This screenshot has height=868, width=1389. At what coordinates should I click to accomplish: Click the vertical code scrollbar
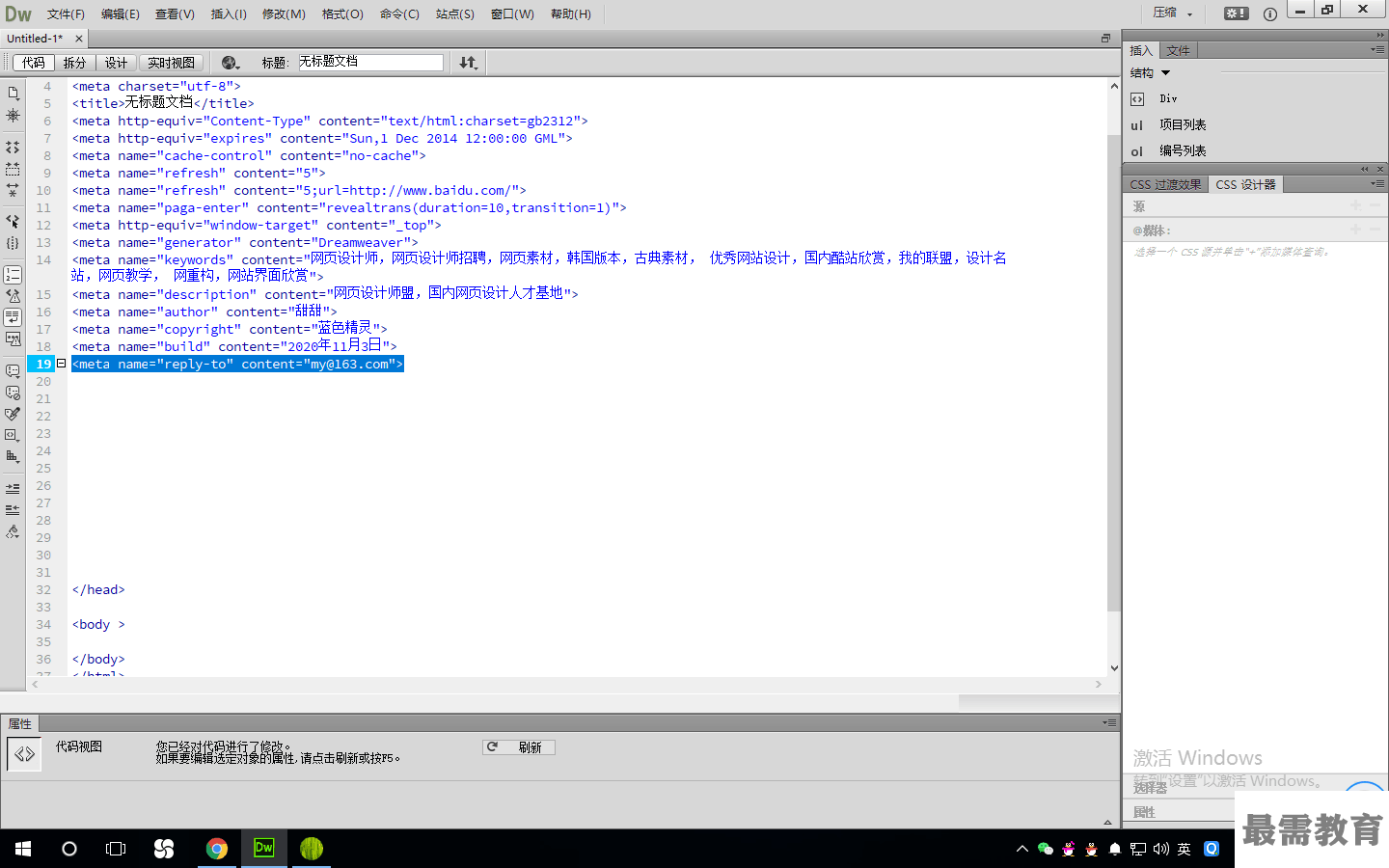pyautogui.click(x=1114, y=374)
